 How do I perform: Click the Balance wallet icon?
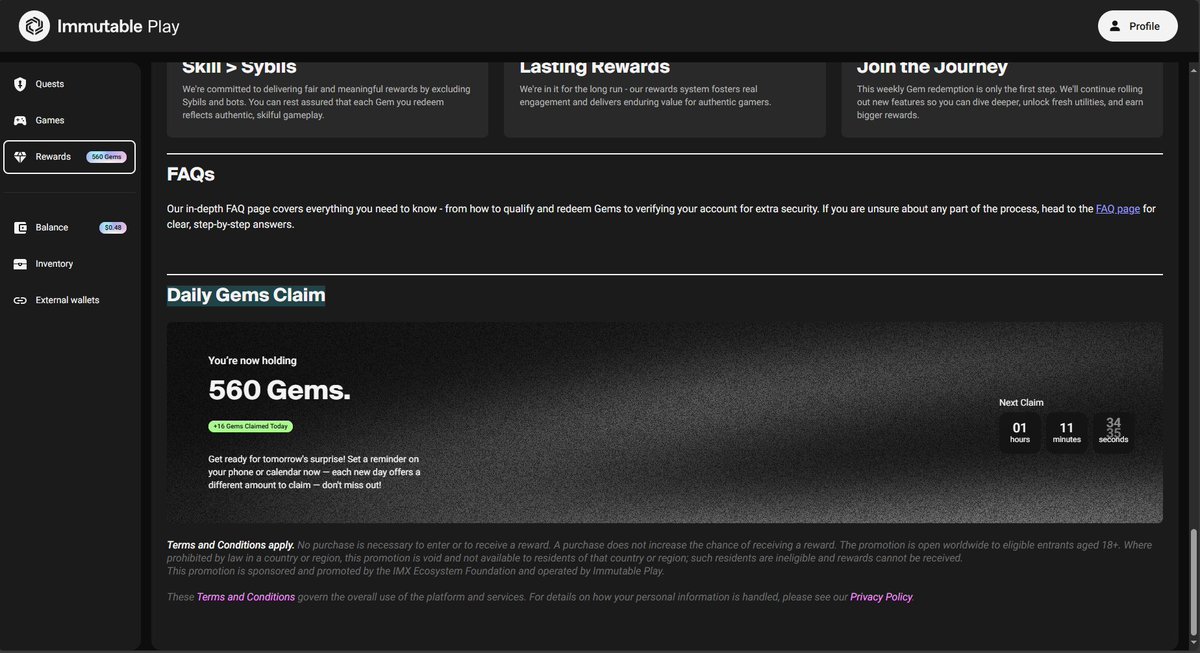tap(20, 228)
